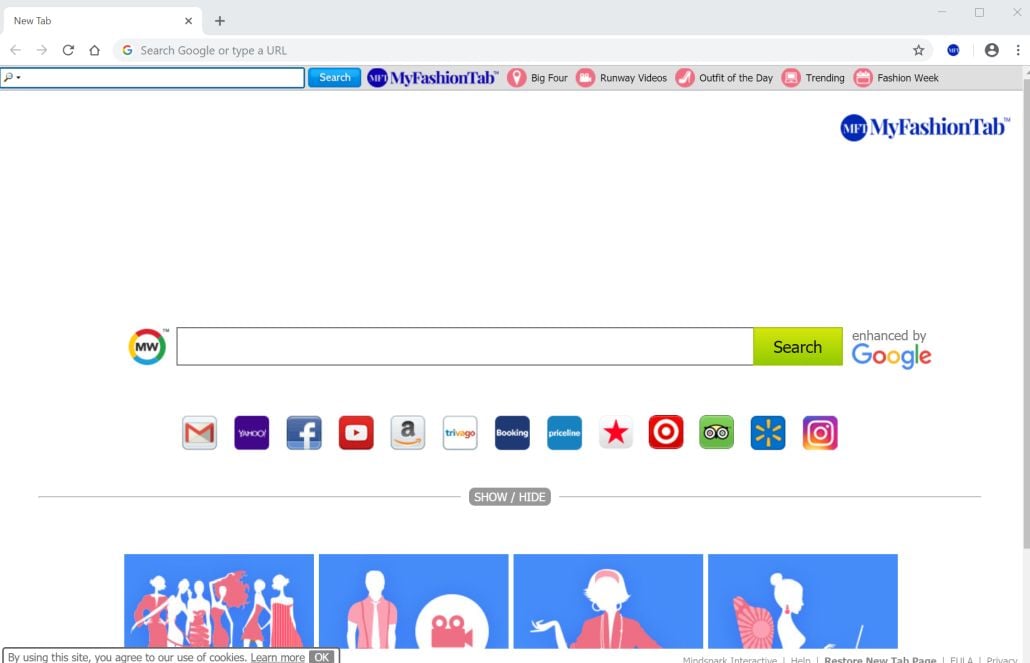Open the Target bullseye icon

(666, 432)
